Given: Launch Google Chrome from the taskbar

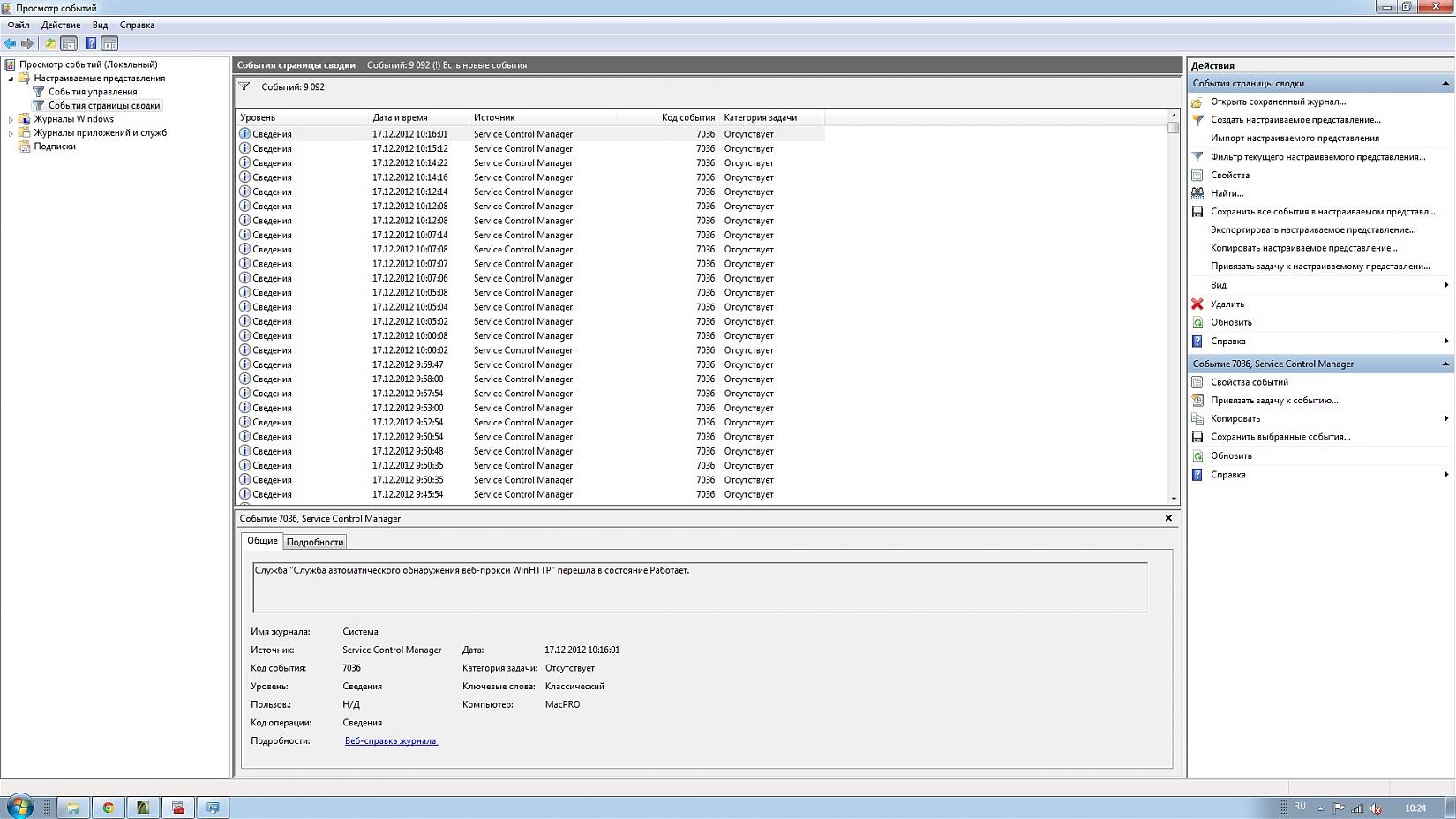Looking at the screenshot, I should point(108,808).
